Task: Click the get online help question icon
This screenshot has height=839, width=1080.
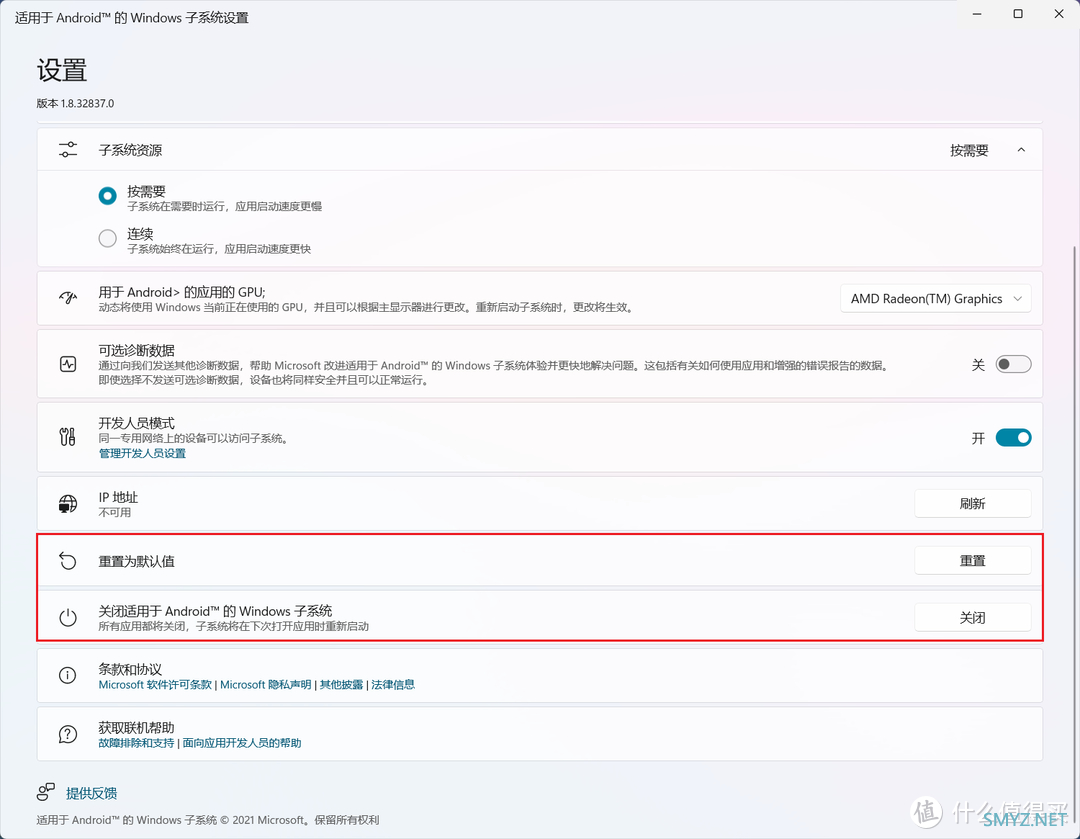Action: [x=68, y=734]
